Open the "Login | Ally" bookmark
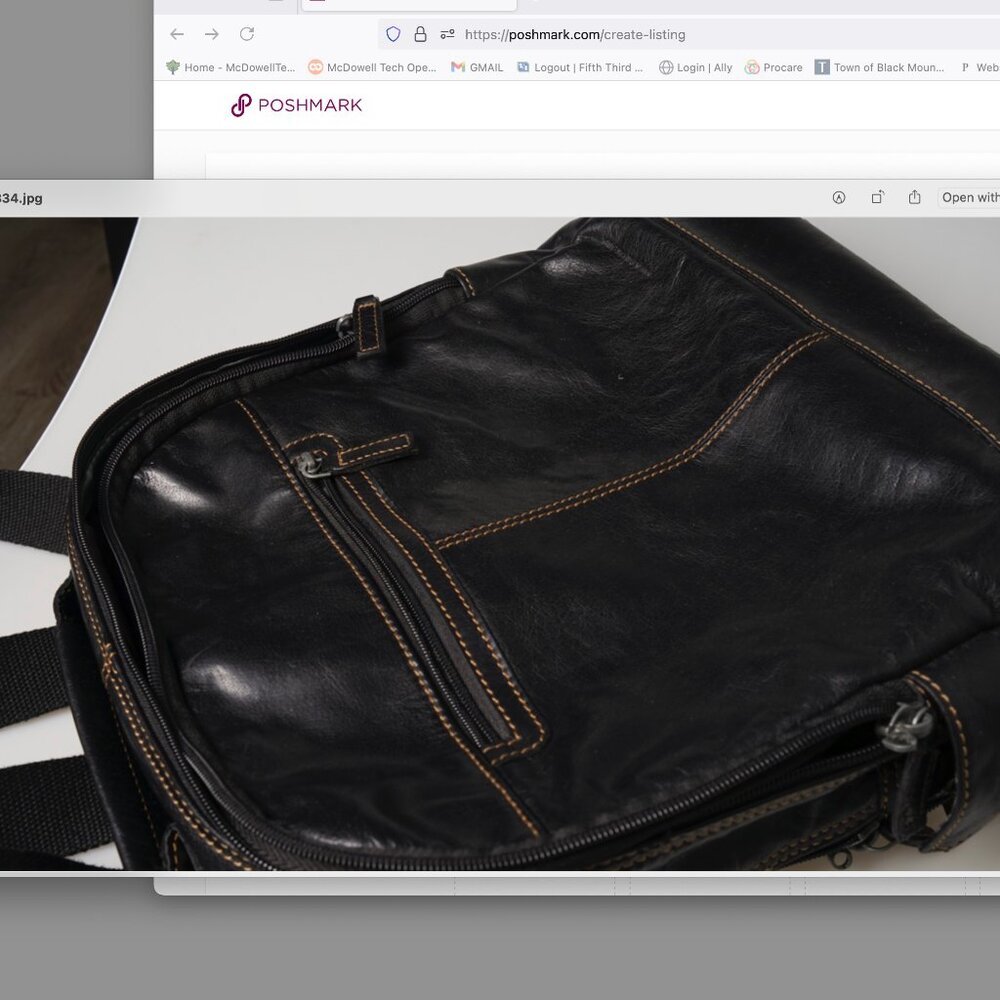Image resolution: width=1000 pixels, height=1000 pixels. click(694, 67)
